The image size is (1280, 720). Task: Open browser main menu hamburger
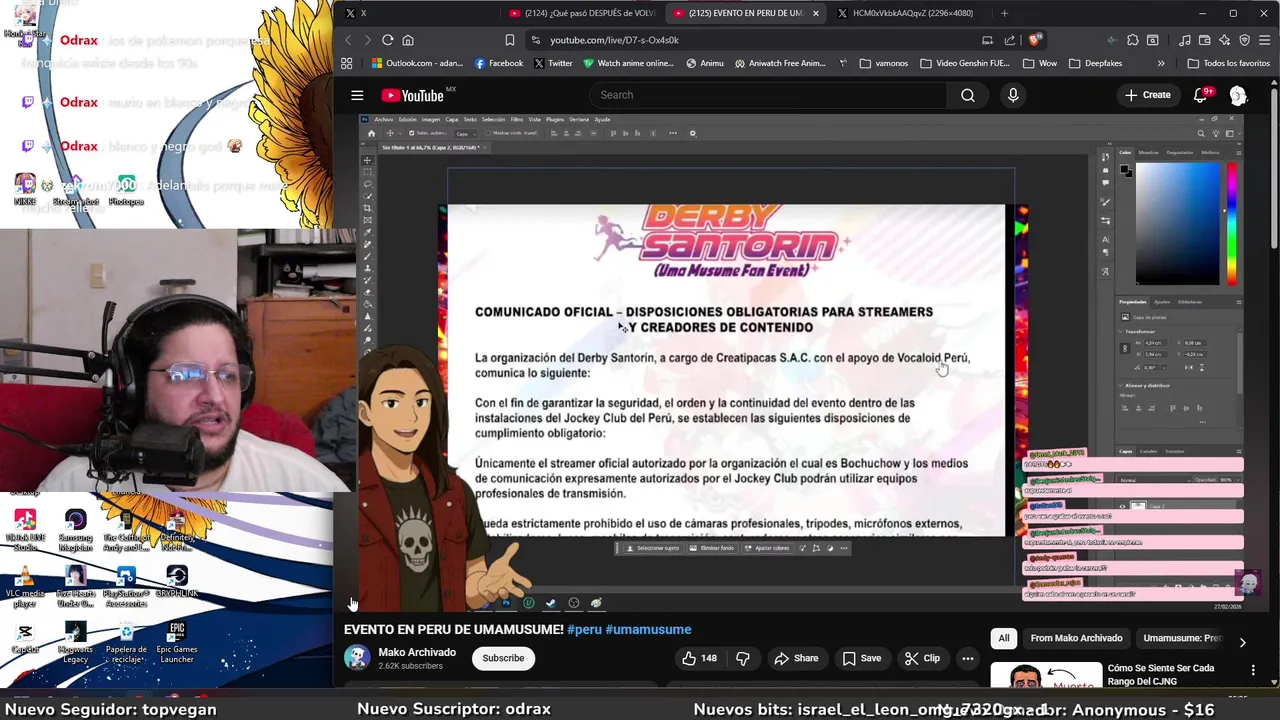click(1264, 40)
